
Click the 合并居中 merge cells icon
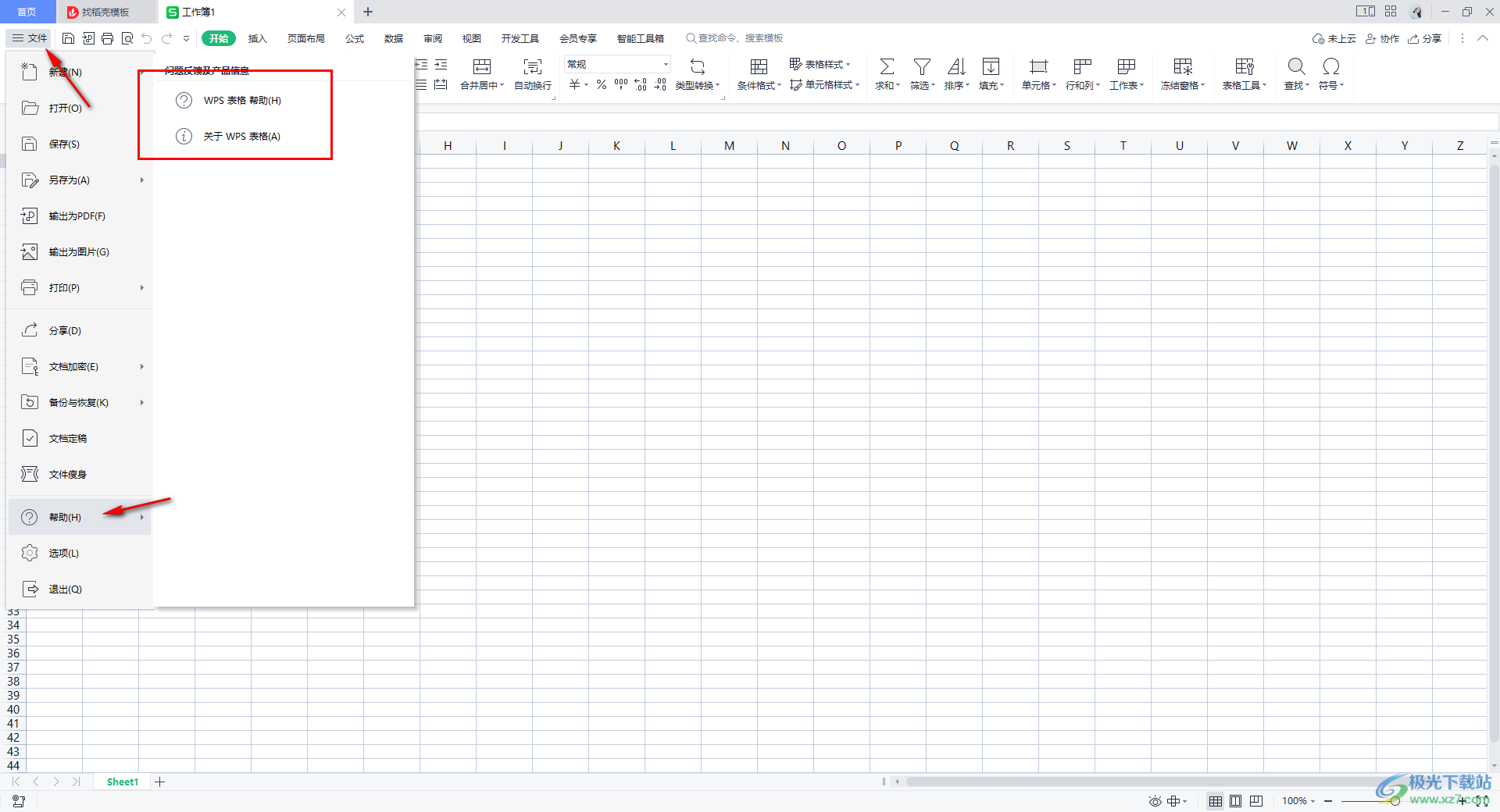(482, 66)
